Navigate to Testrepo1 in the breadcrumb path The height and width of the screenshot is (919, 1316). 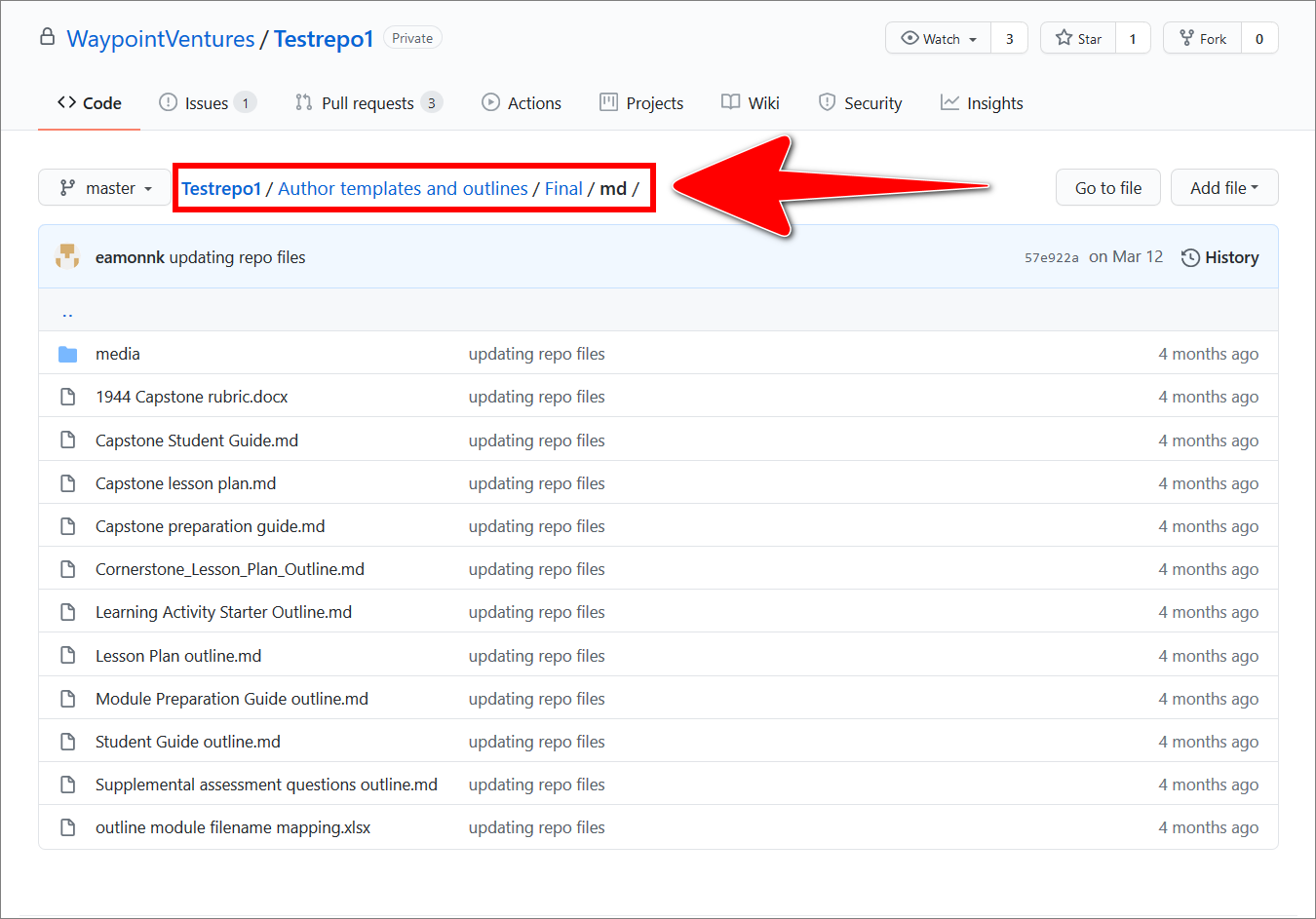click(x=221, y=188)
